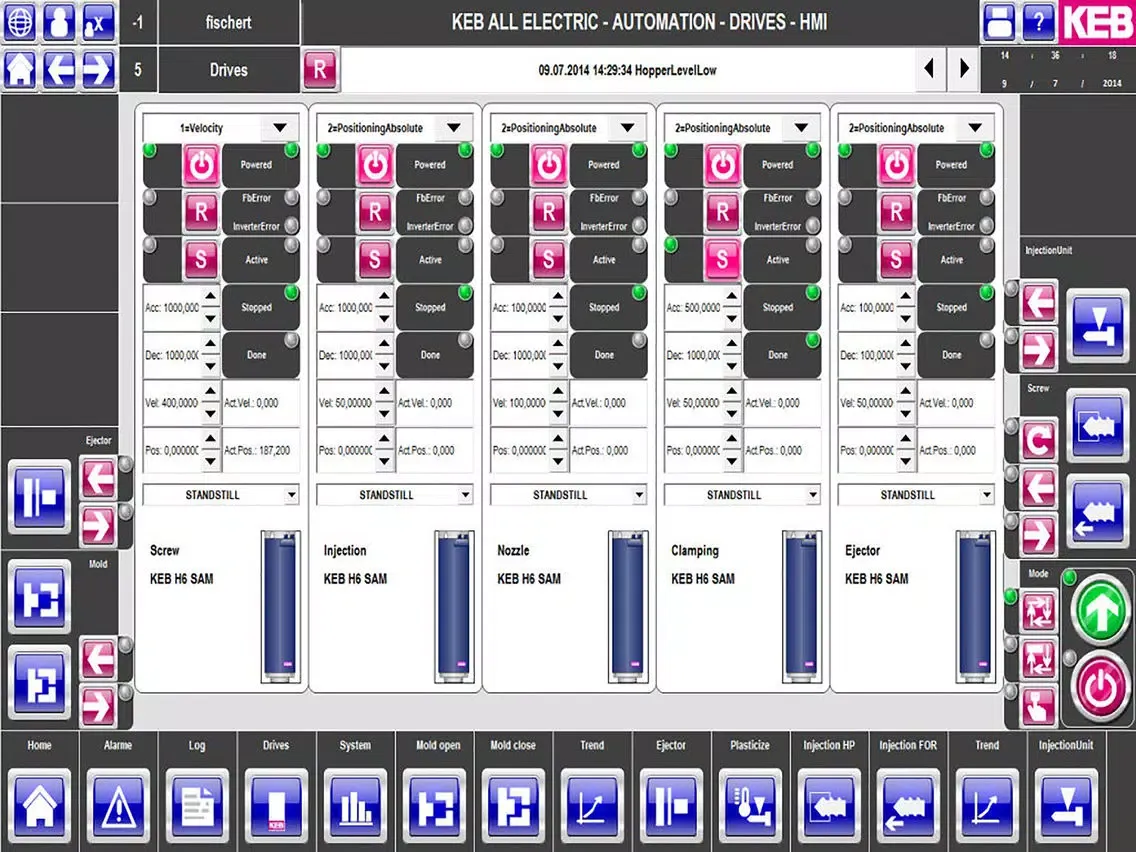Toggle power button of Clamping drive

[x=722, y=164]
